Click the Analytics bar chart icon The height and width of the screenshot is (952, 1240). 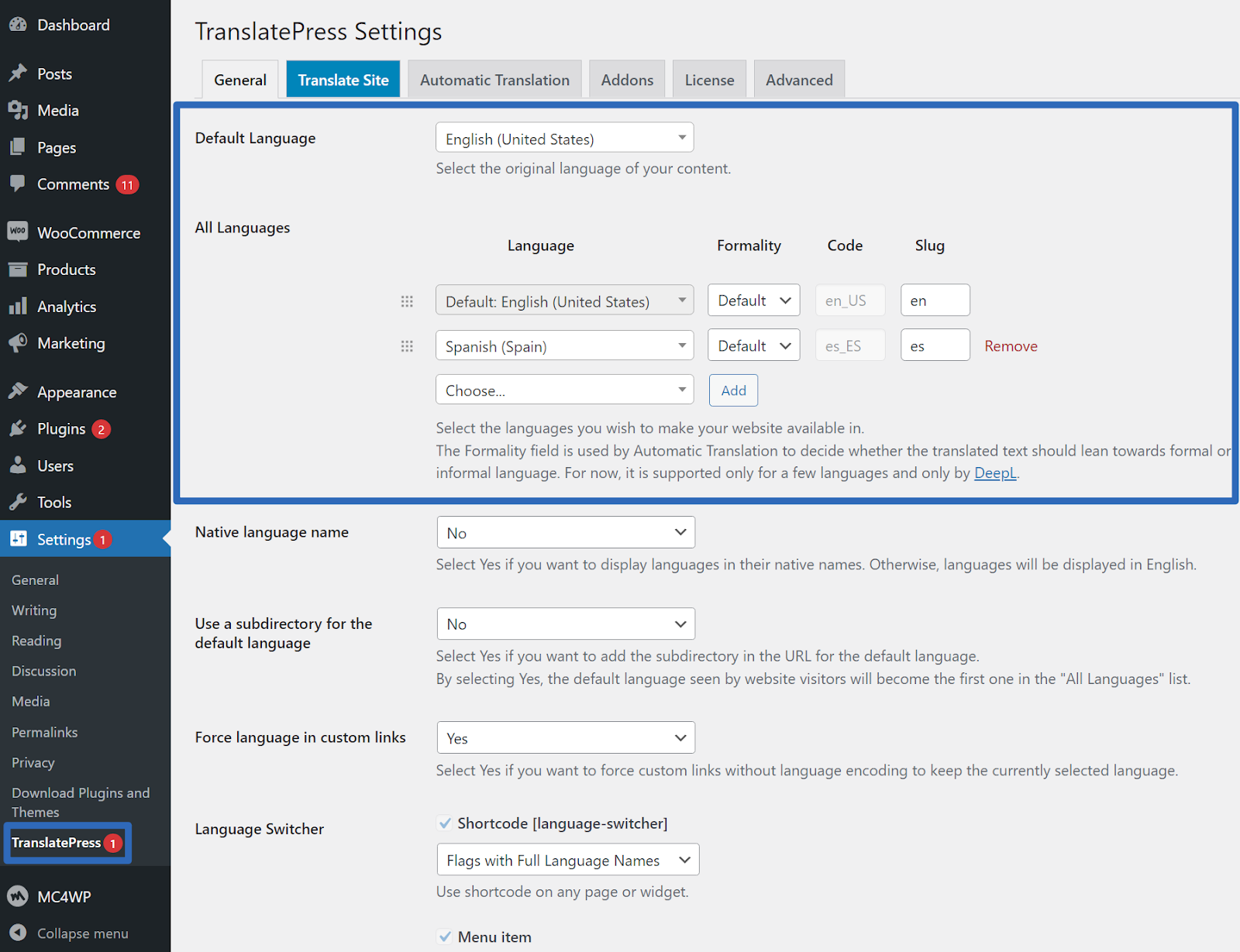coord(18,306)
